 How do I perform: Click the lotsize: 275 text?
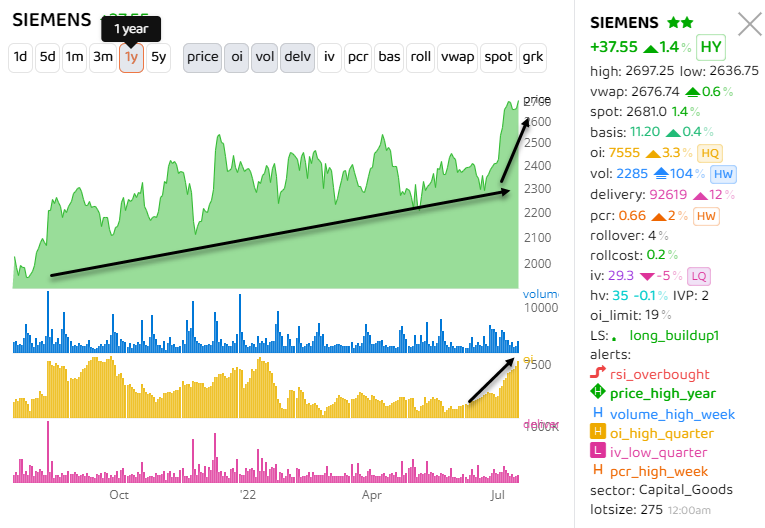626,509
